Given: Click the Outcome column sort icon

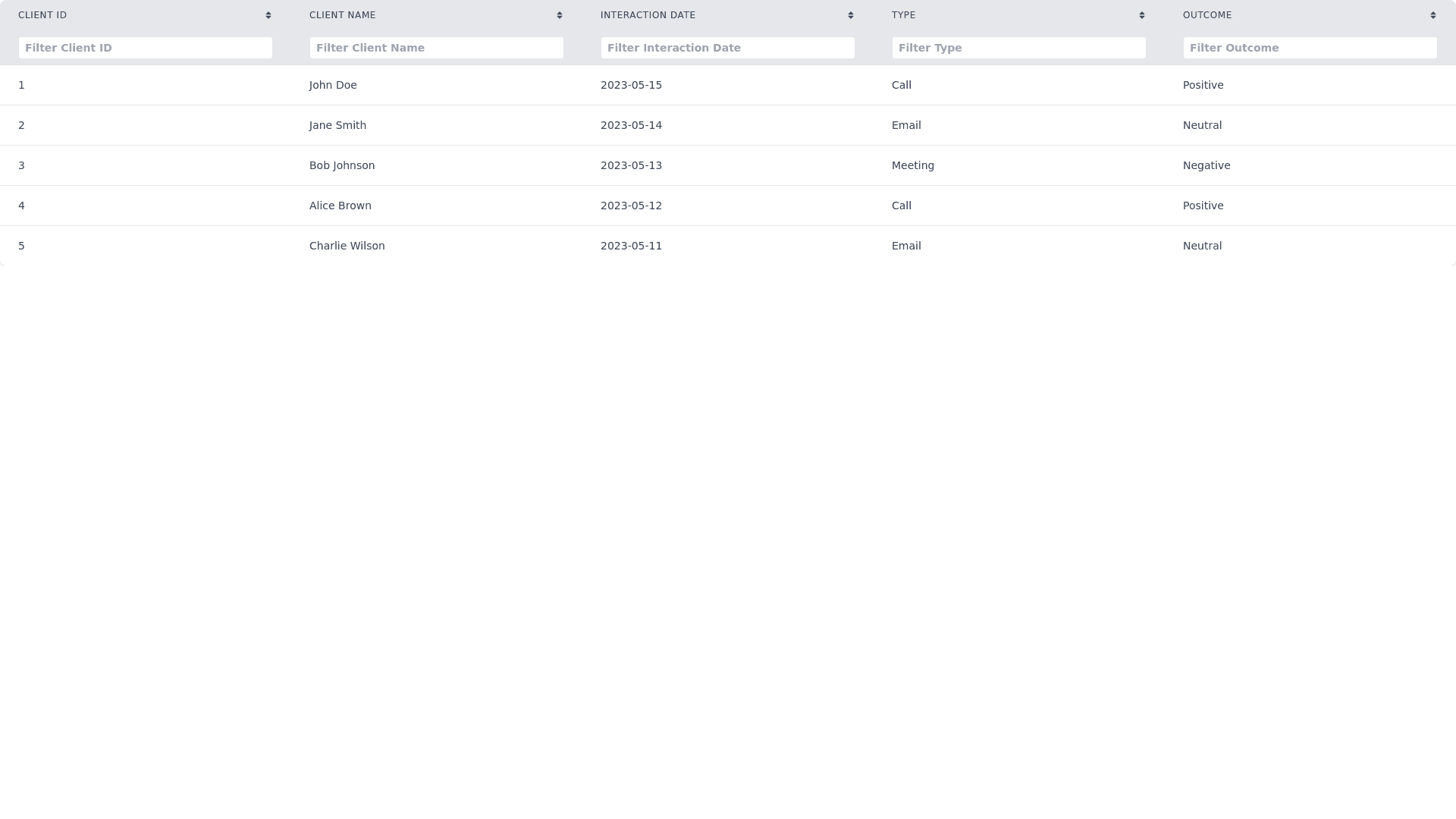Looking at the screenshot, I should (x=1433, y=15).
